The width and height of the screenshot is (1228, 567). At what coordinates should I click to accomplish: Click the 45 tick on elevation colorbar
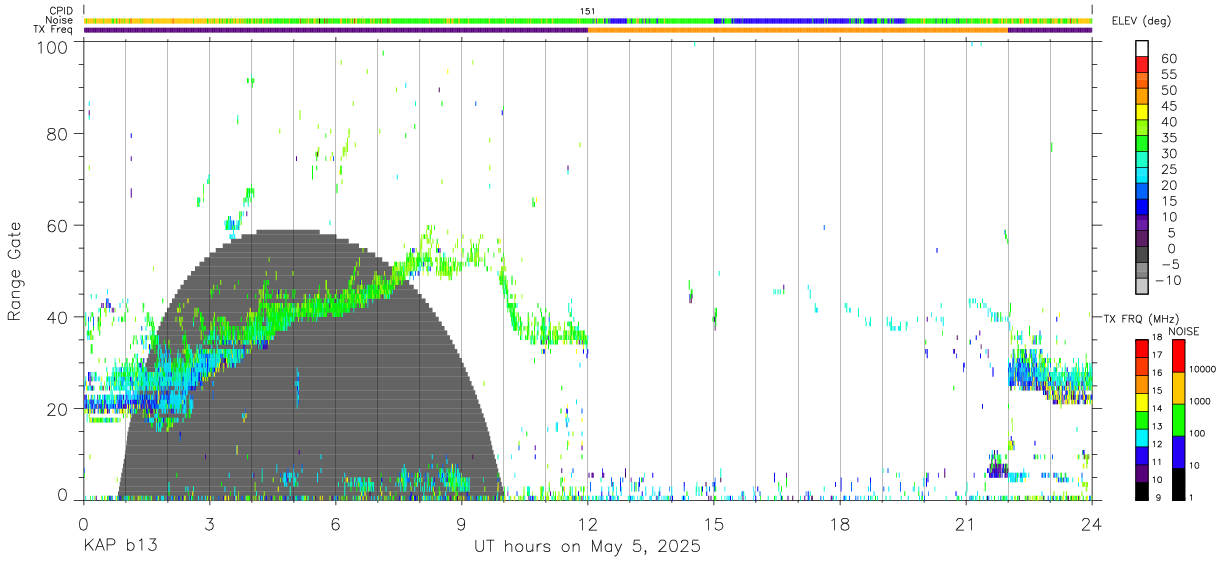click(1168, 106)
